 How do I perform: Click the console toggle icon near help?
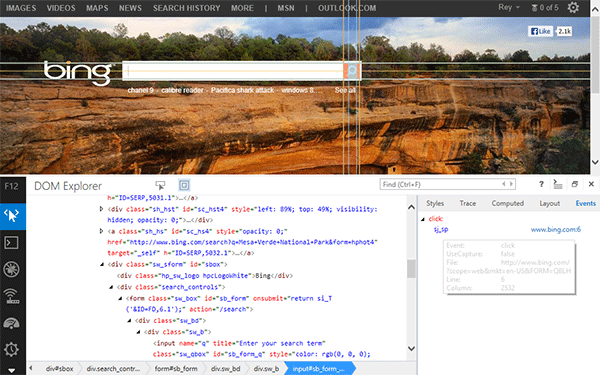pyautogui.click(x=558, y=184)
